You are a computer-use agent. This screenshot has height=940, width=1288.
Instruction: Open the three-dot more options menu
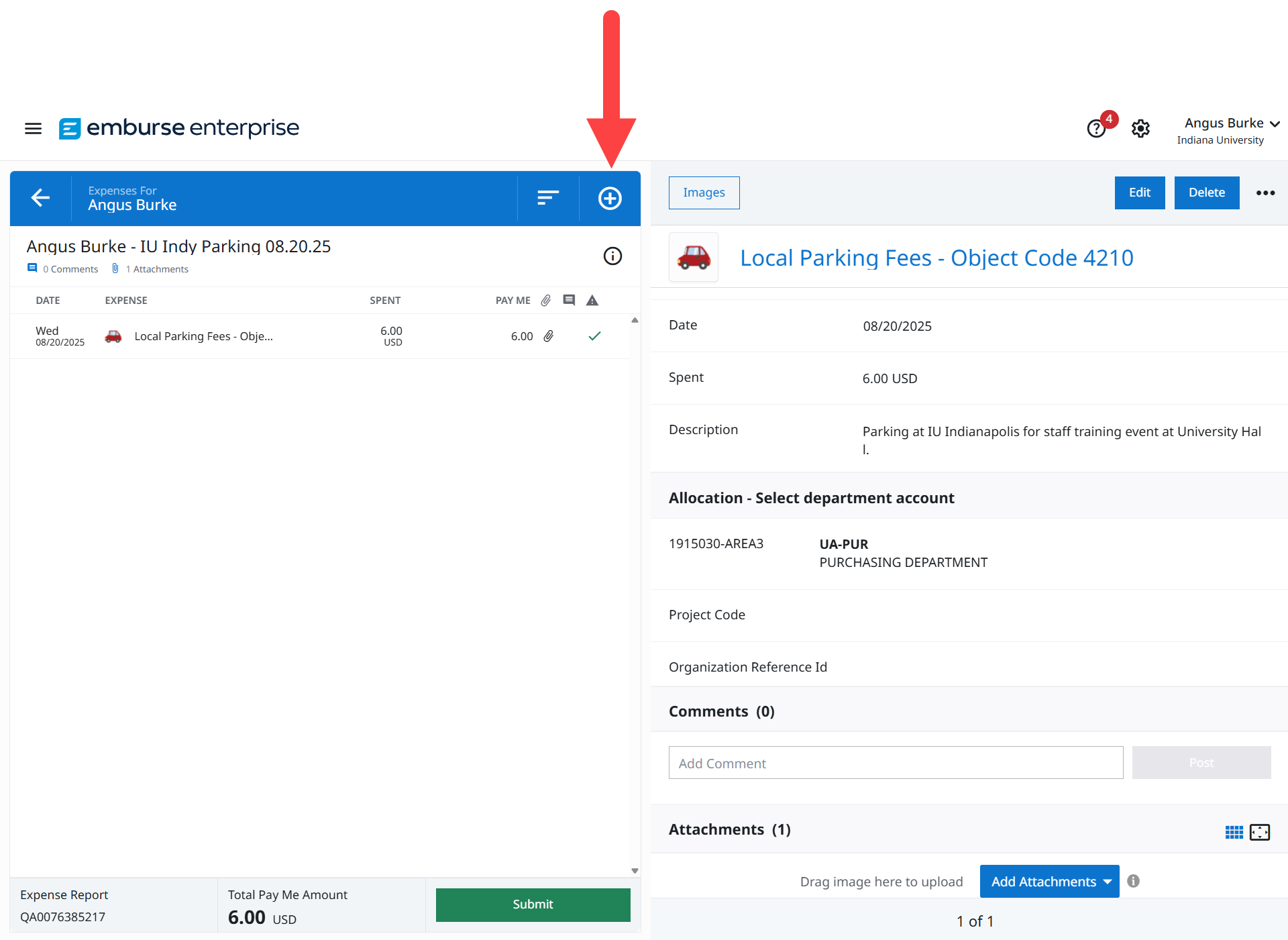point(1265,193)
